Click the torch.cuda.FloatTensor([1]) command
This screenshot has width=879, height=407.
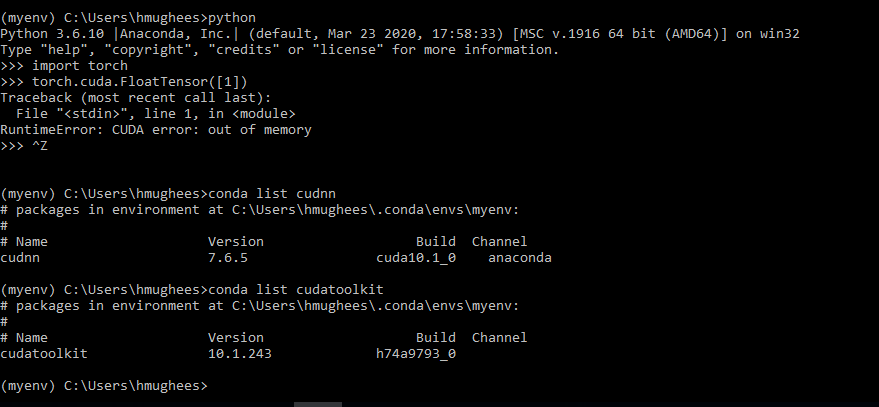[140, 82]
